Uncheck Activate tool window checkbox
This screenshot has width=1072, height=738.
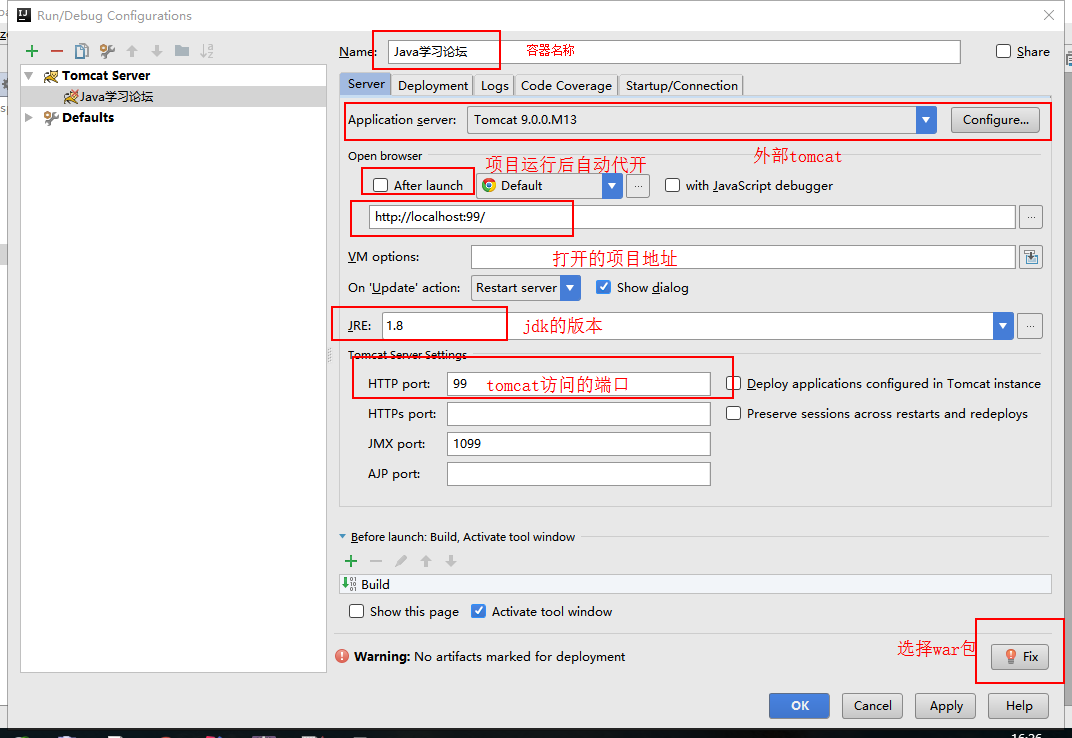pyautogui.click(x=479, y=611)
